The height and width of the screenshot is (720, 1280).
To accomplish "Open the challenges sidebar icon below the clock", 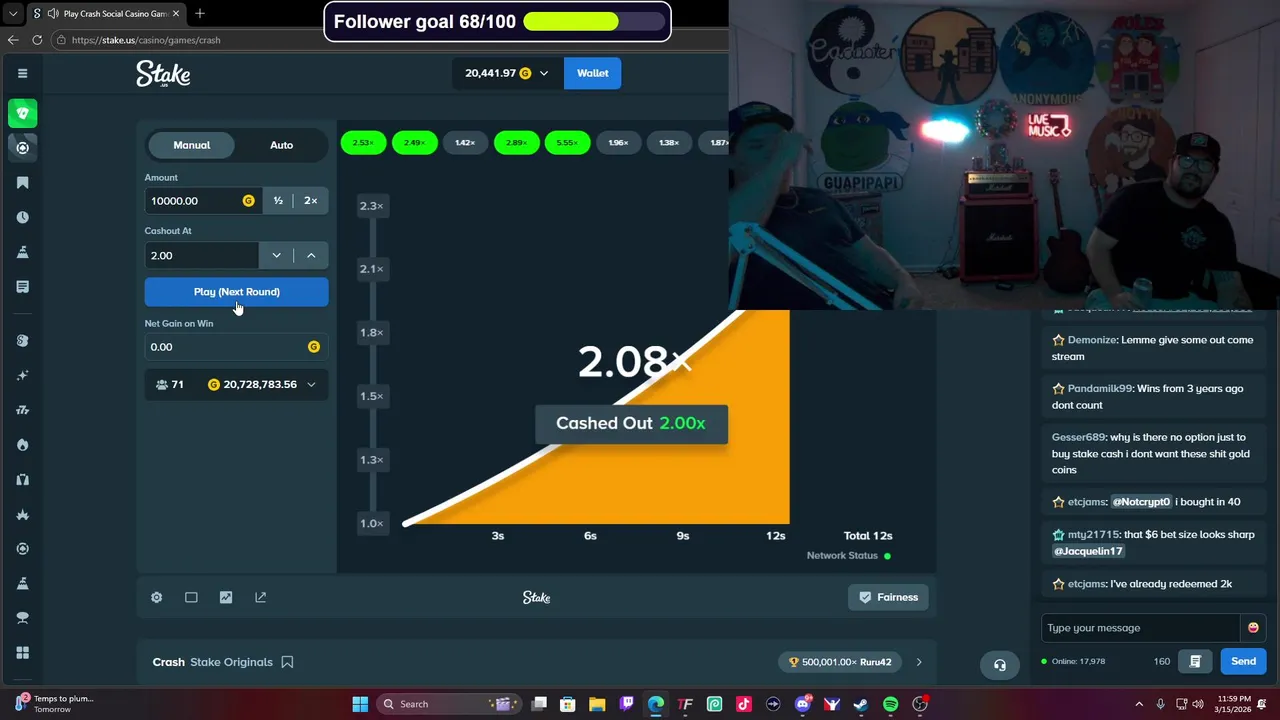I will pos(22,252).
